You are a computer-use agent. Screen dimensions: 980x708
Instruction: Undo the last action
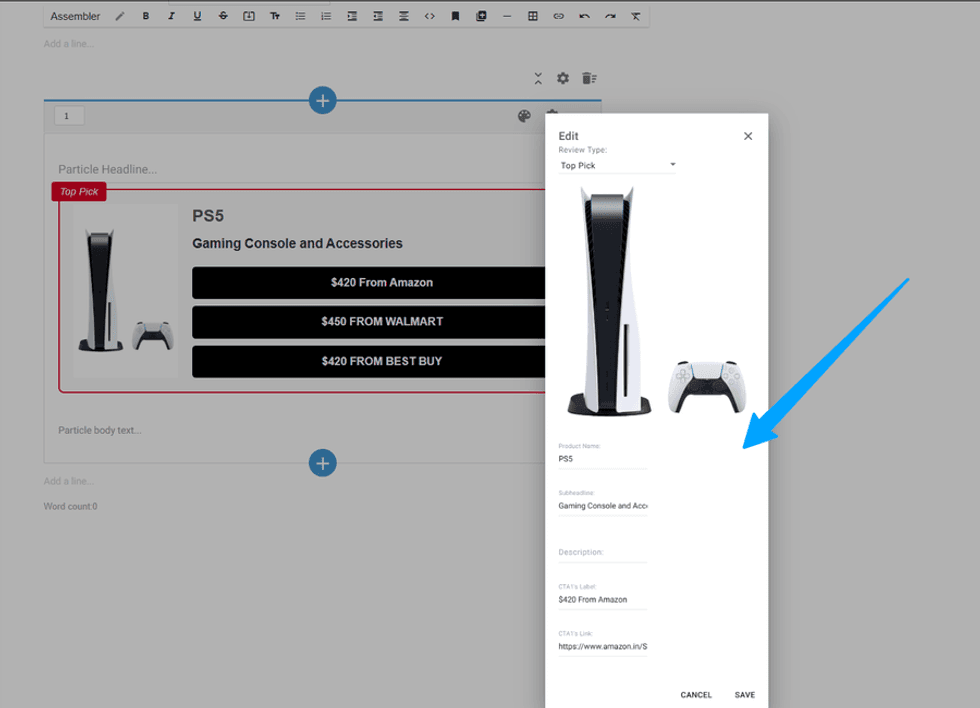pyautogui.click(x=584, y=16)
